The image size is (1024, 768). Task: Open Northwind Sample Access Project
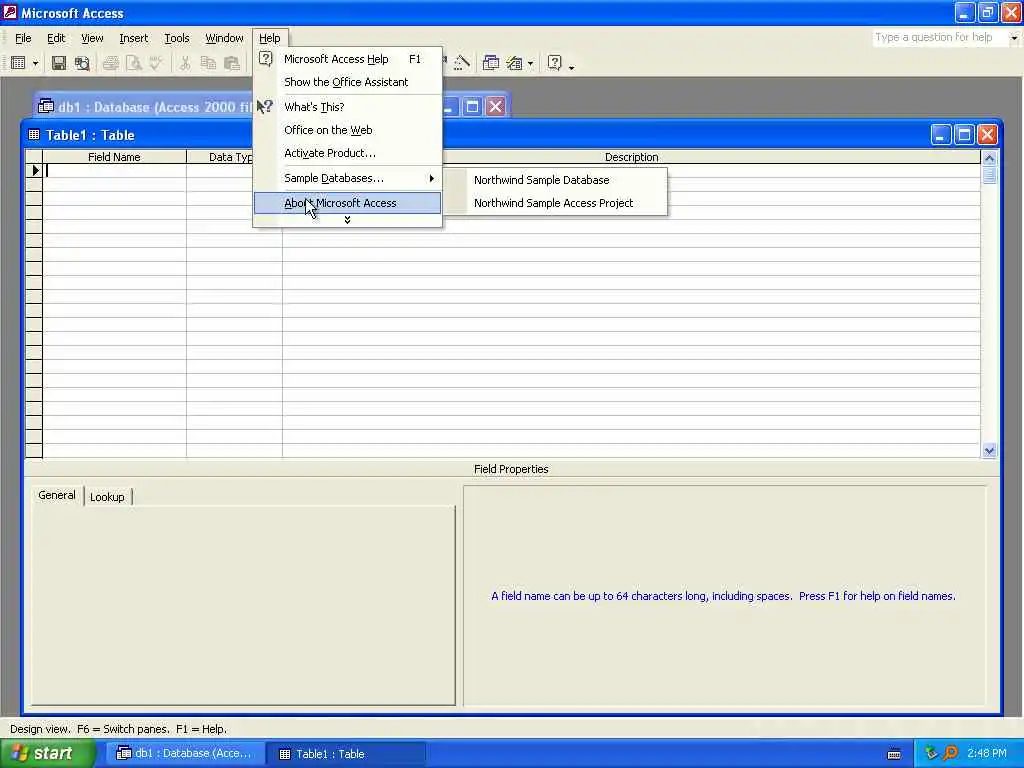tap(556, 203)
